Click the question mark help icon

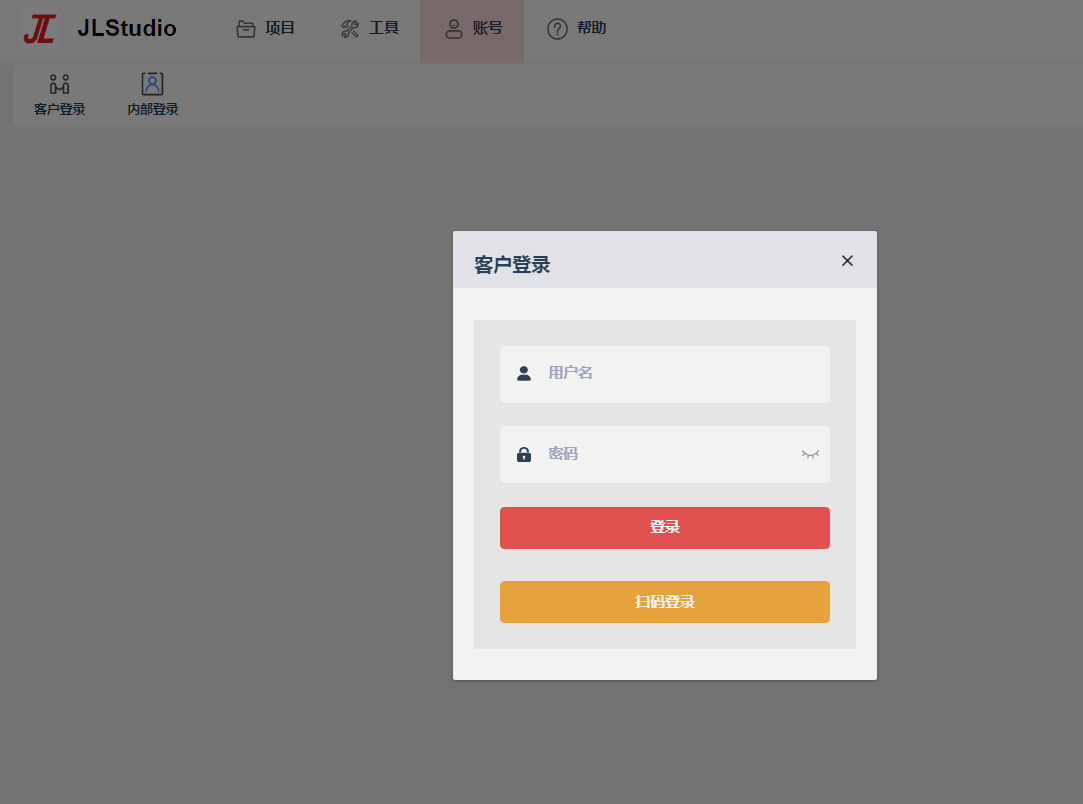coord(557,29)
